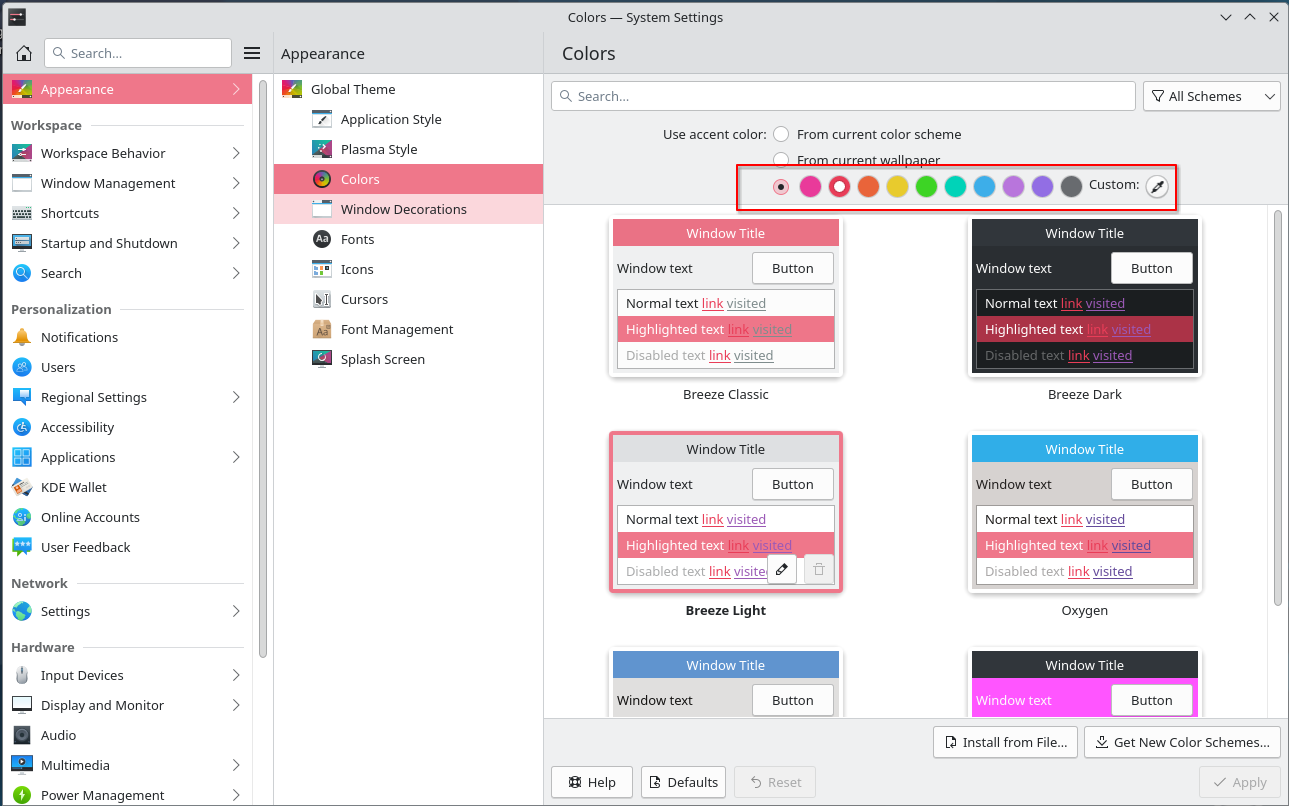Click the Regional Settings icon
Screen dimensions: 1289x806
coord(22,397)
